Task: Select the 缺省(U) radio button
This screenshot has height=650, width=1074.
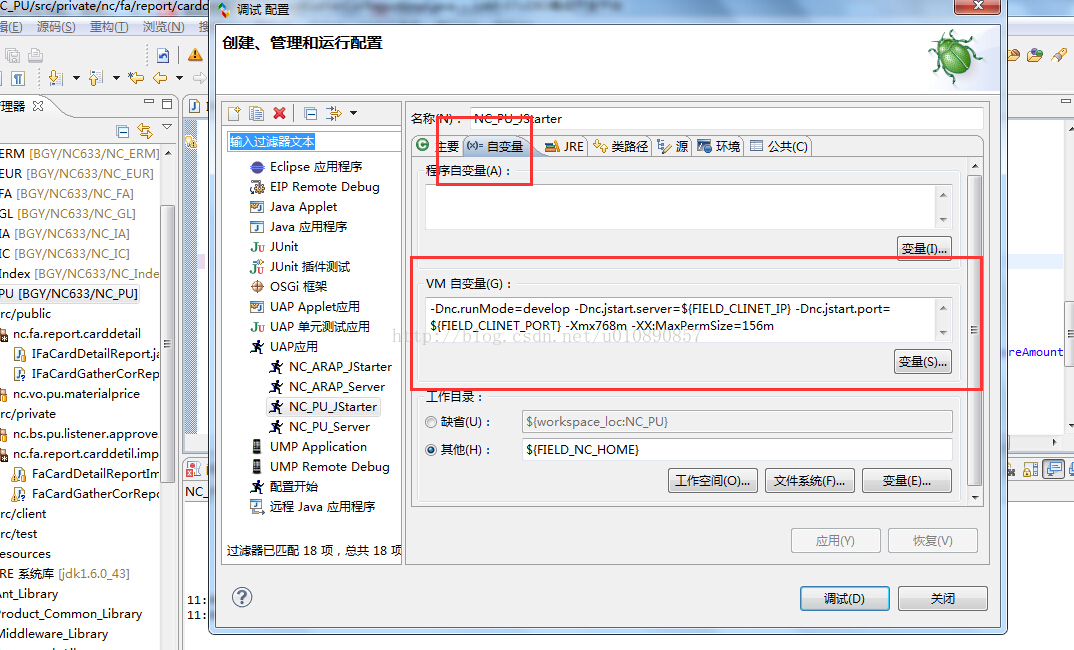Action: pyautogui.click(x=431, y=422)
